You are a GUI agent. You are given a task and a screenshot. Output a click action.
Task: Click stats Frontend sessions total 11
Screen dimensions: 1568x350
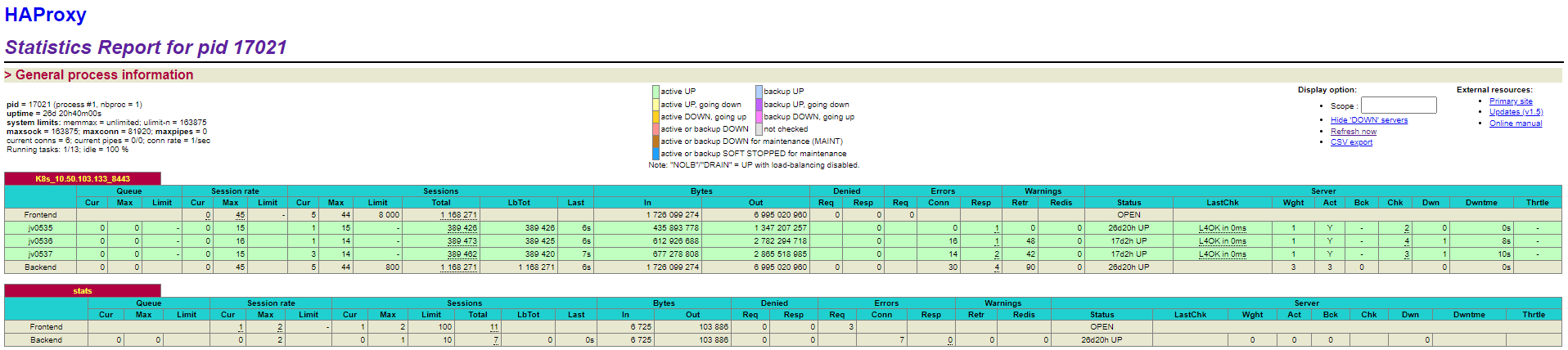[x=494, y=327]
